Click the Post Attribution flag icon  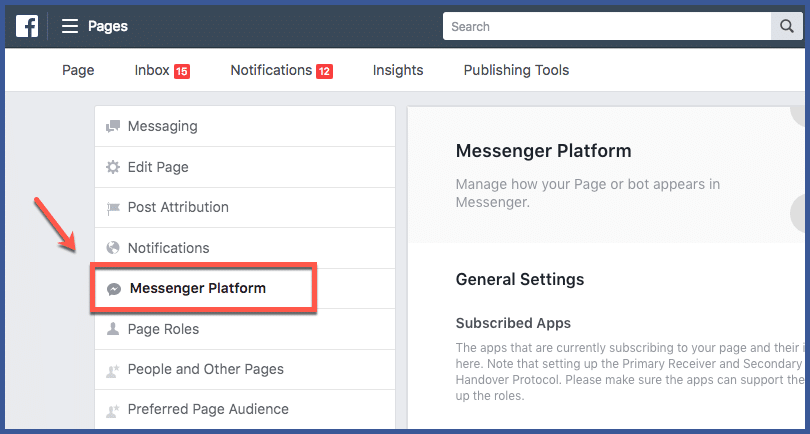(113, 208)
